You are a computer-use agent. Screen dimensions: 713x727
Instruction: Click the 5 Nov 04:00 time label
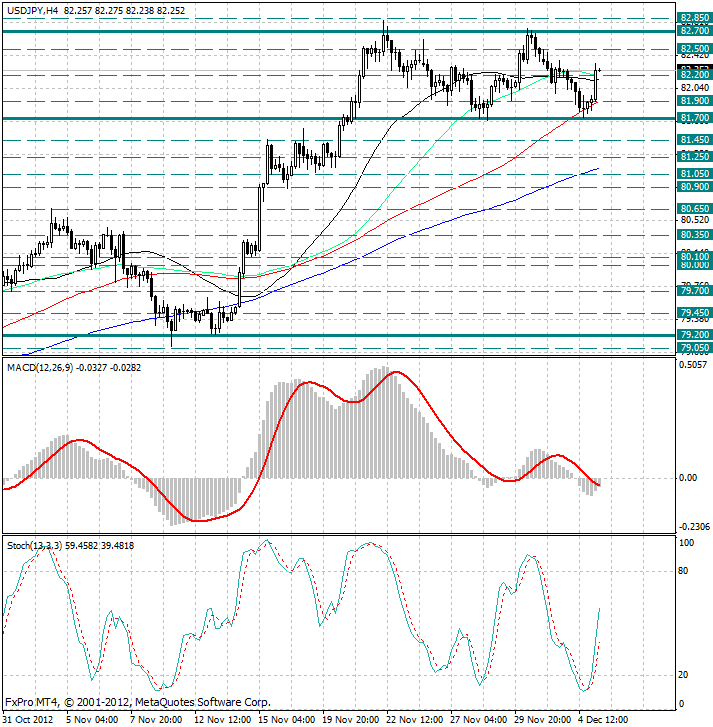tap(92, 720)
